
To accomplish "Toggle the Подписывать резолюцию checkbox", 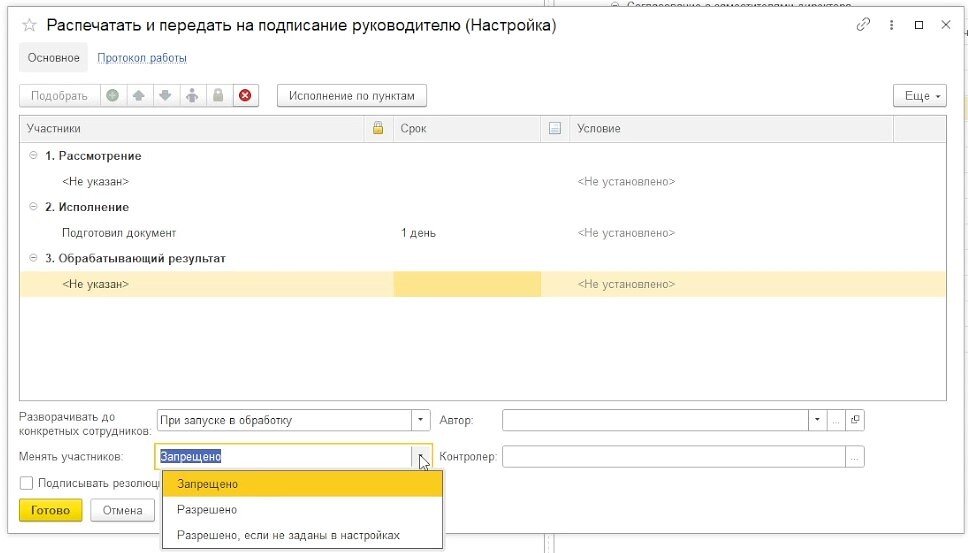I will coord(26,483).
